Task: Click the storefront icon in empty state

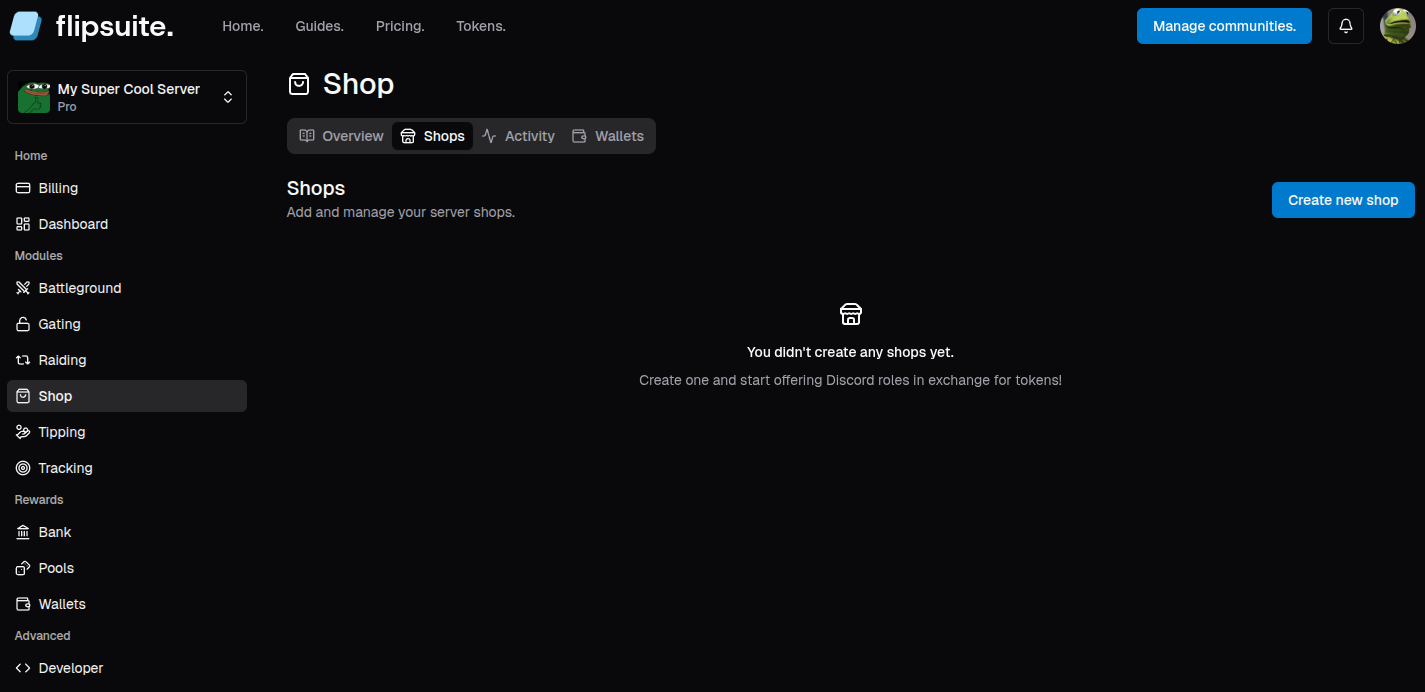Action: 851,314
